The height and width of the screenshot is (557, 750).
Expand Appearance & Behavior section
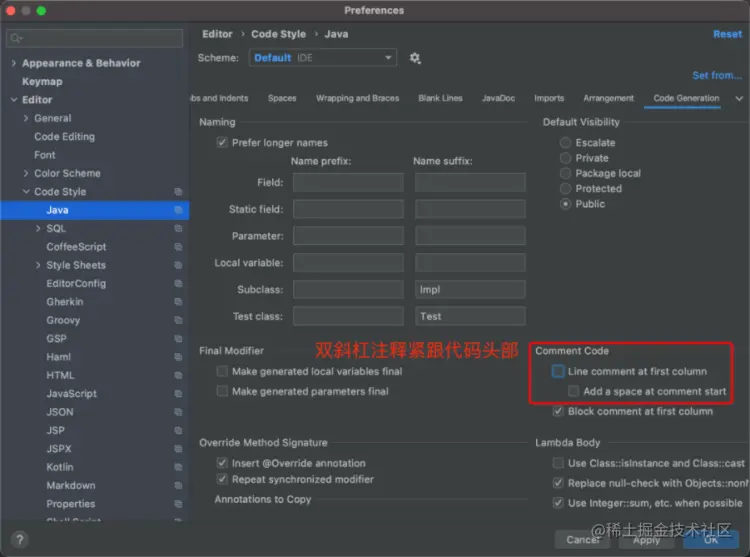[14, 63]
